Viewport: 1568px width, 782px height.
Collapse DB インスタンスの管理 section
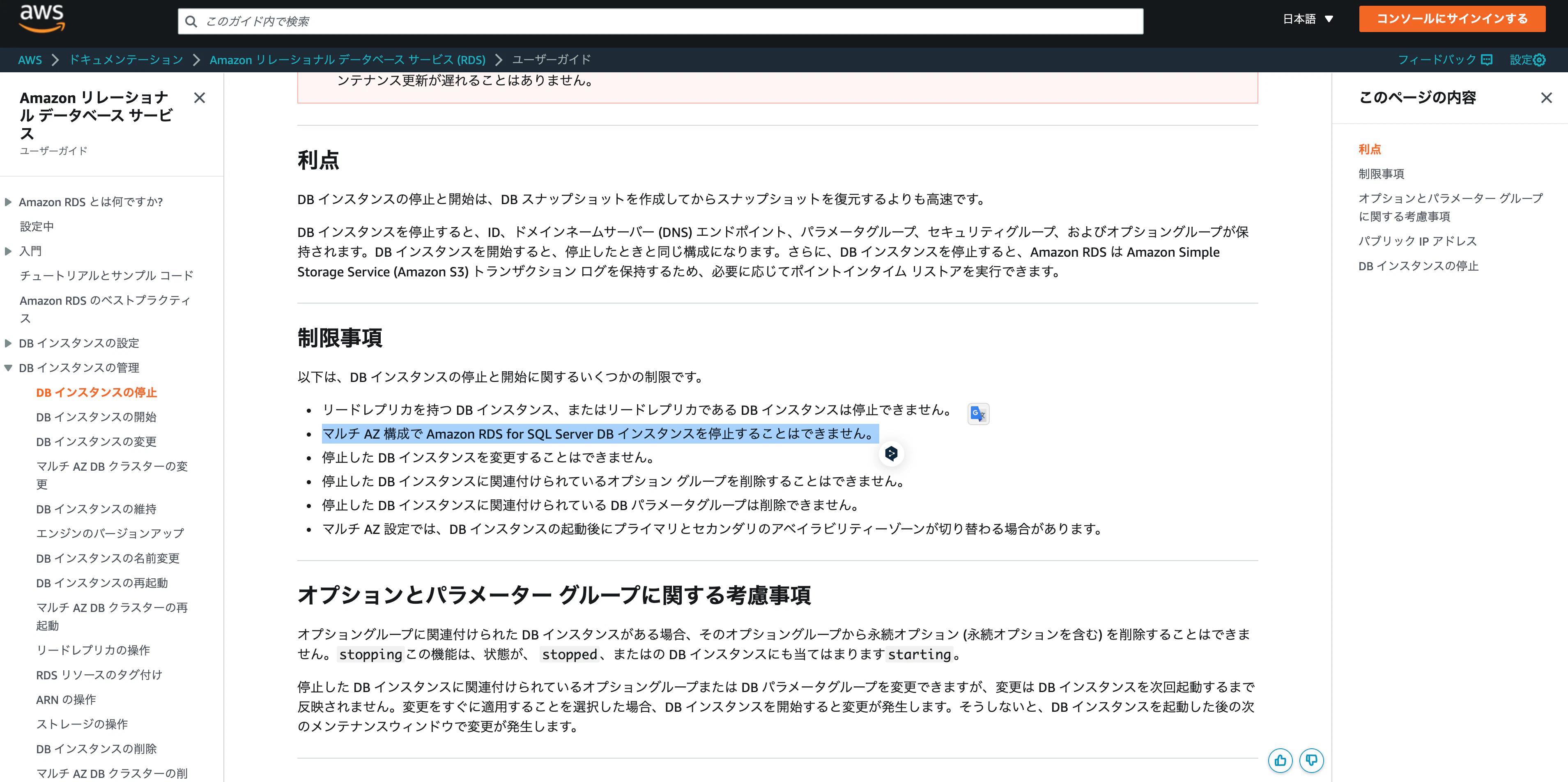(9, 368)
